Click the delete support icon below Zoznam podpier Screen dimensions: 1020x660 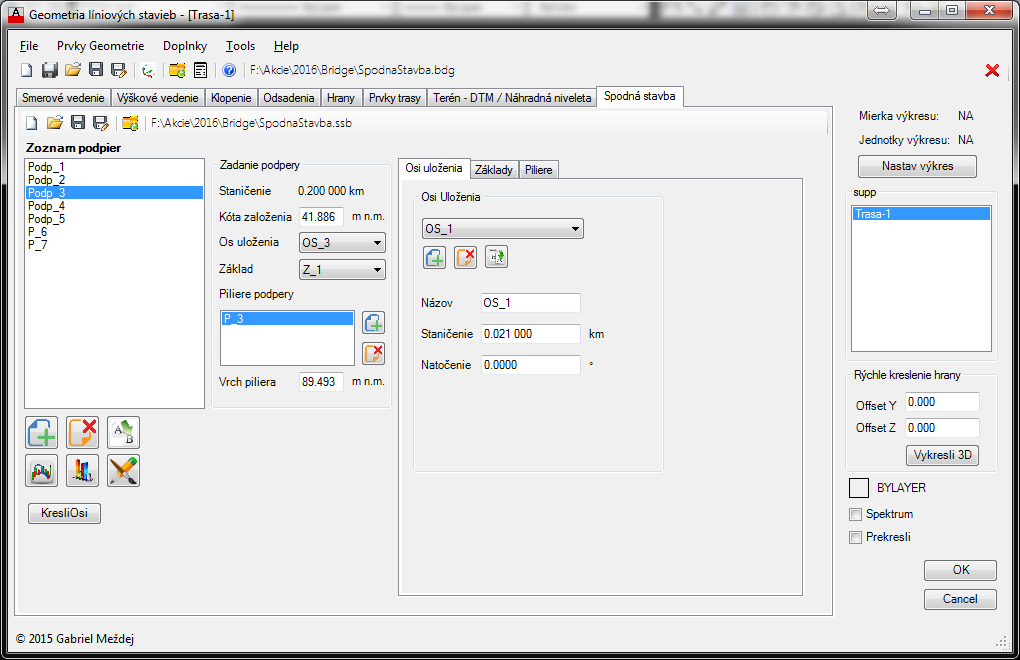[x=82, y=432]
